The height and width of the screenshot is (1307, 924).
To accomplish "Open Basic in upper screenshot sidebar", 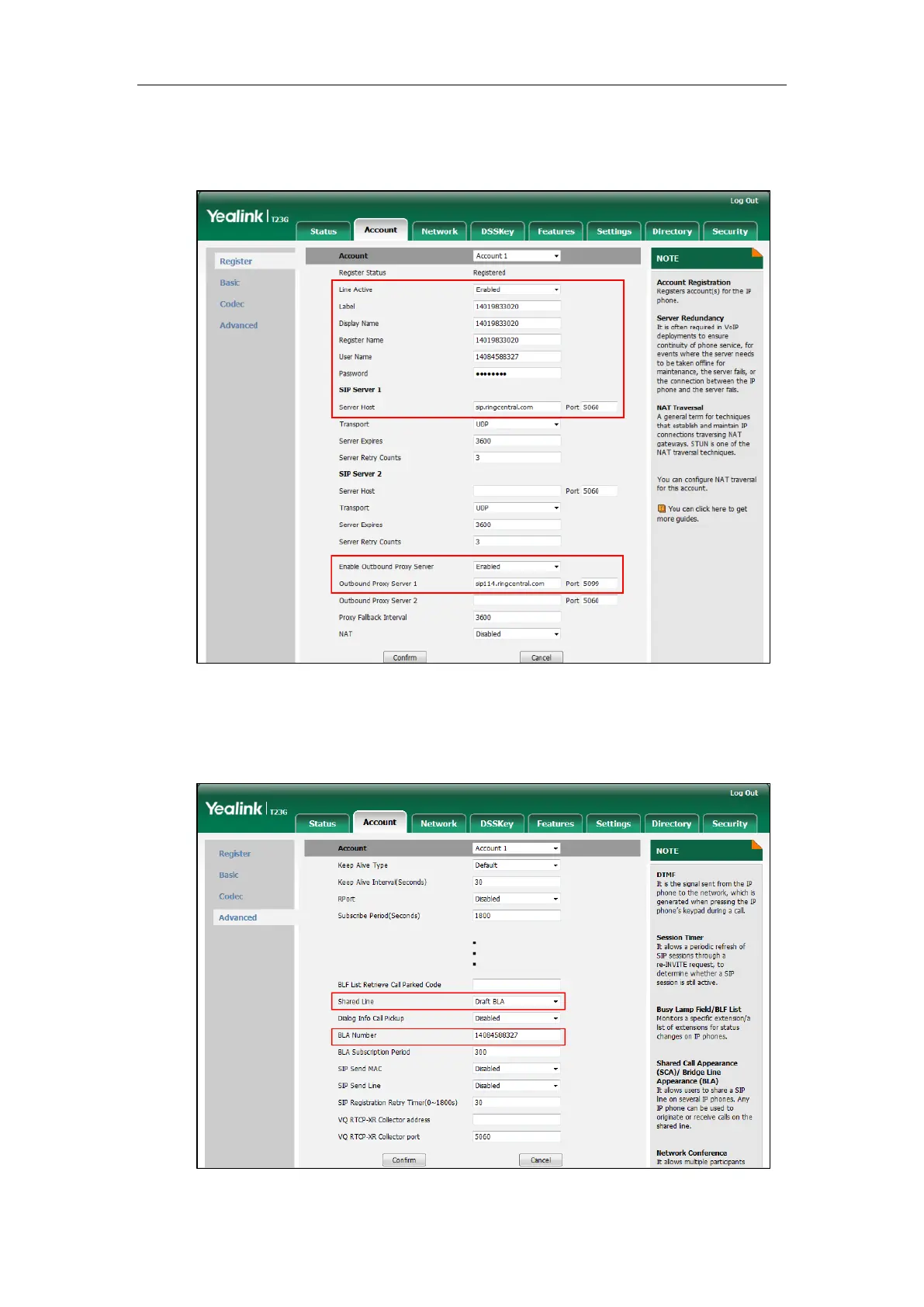I will coord(230,283).
